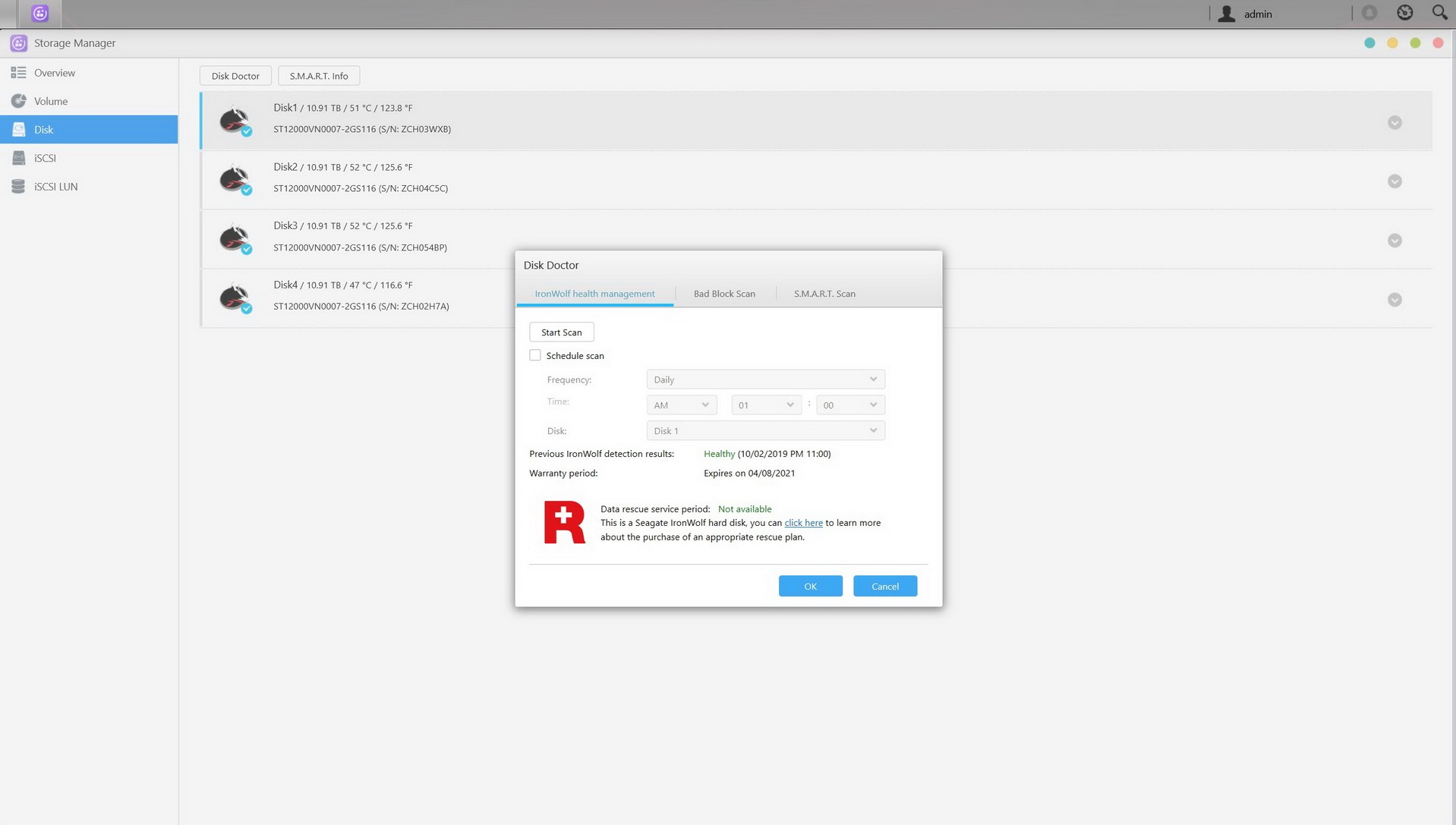Screen dimensions: 1456x825
Task: Click OK in Disk Doctor dialog
Action: tap(810, 586)
